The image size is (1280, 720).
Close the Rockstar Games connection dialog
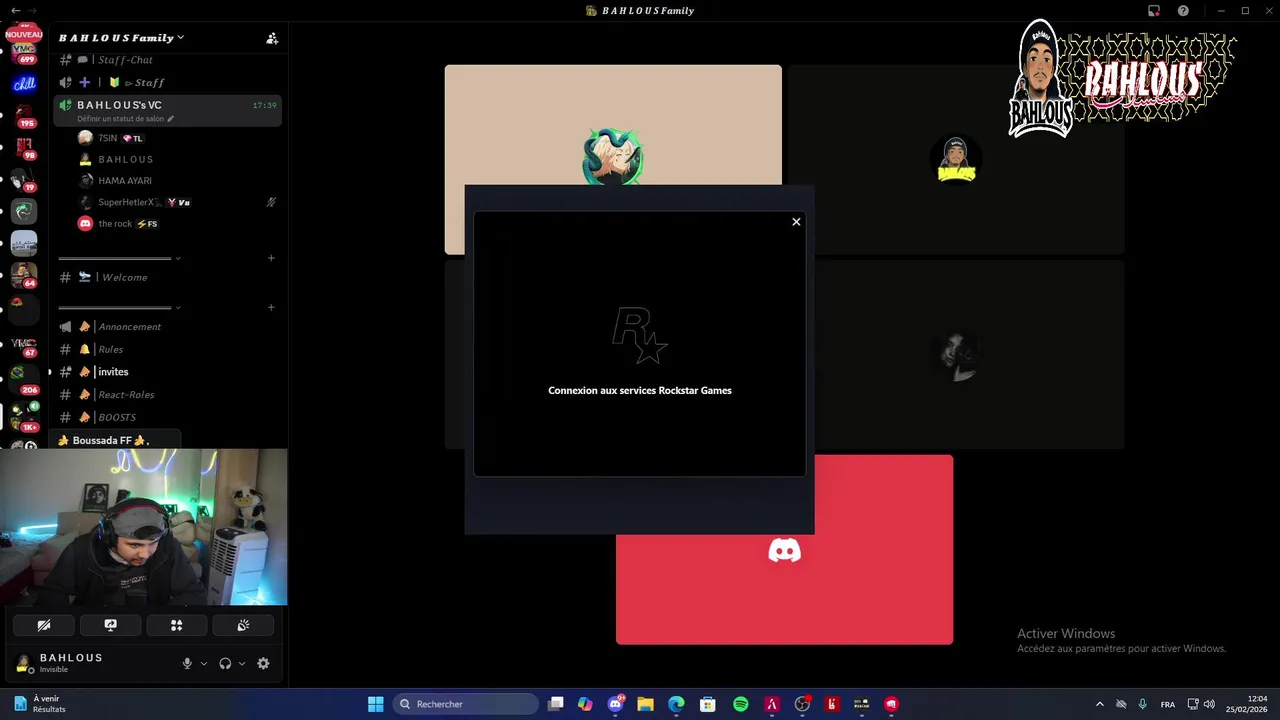[796, 222]
